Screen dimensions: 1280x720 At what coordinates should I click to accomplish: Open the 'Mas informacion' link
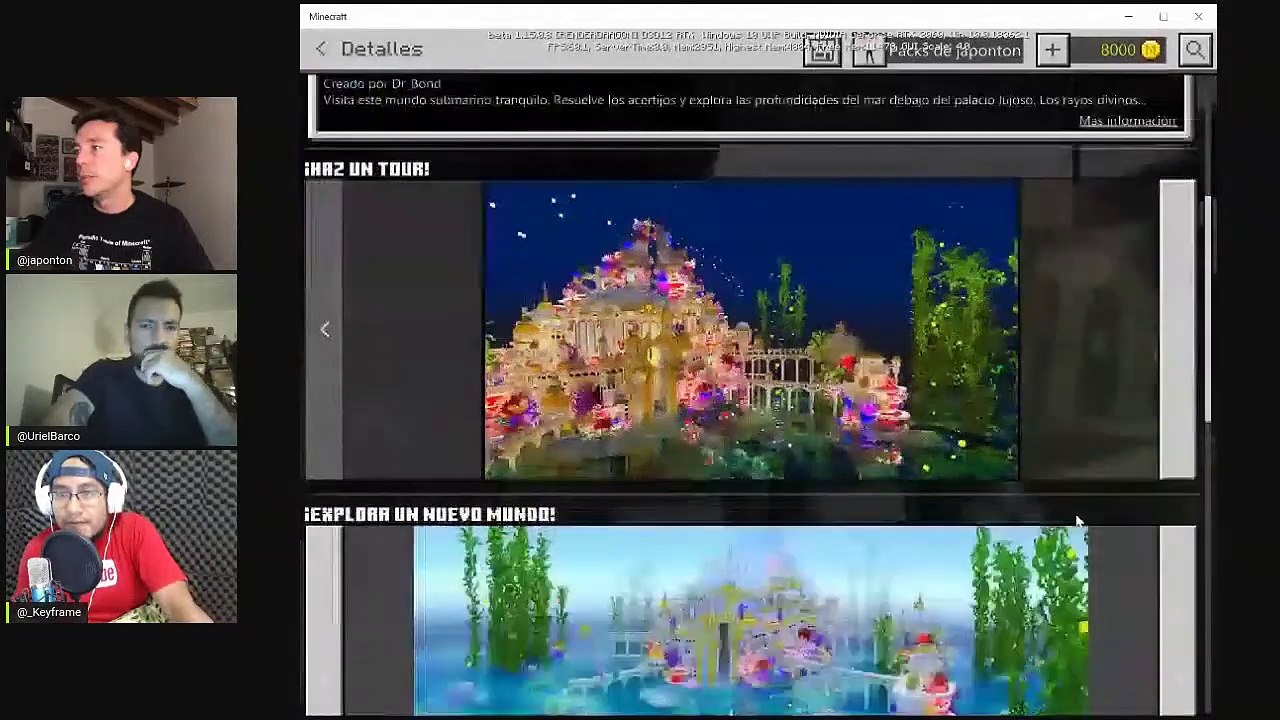coord(1127,121)
